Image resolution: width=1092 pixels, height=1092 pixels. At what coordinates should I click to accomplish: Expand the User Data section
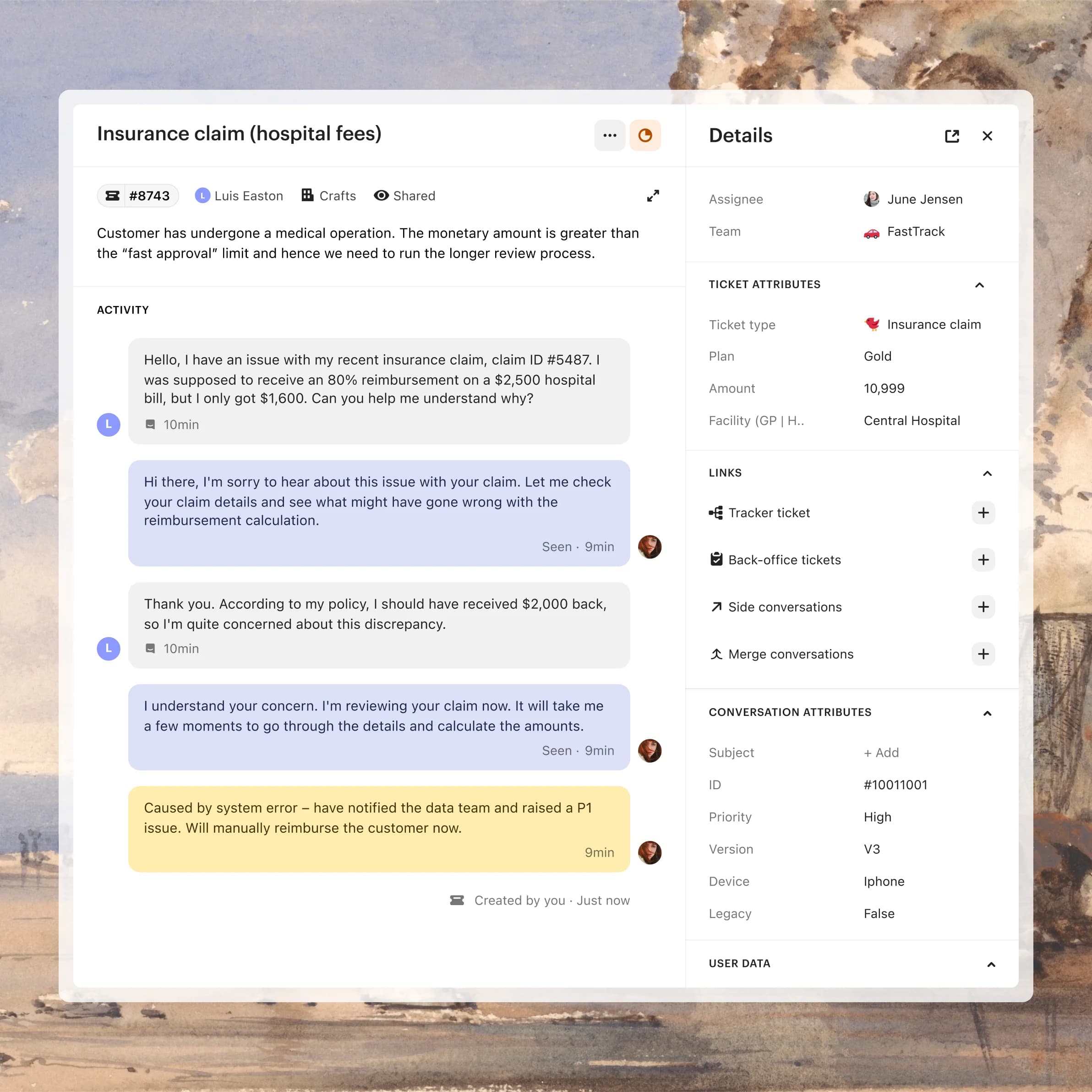pos(991,964)
